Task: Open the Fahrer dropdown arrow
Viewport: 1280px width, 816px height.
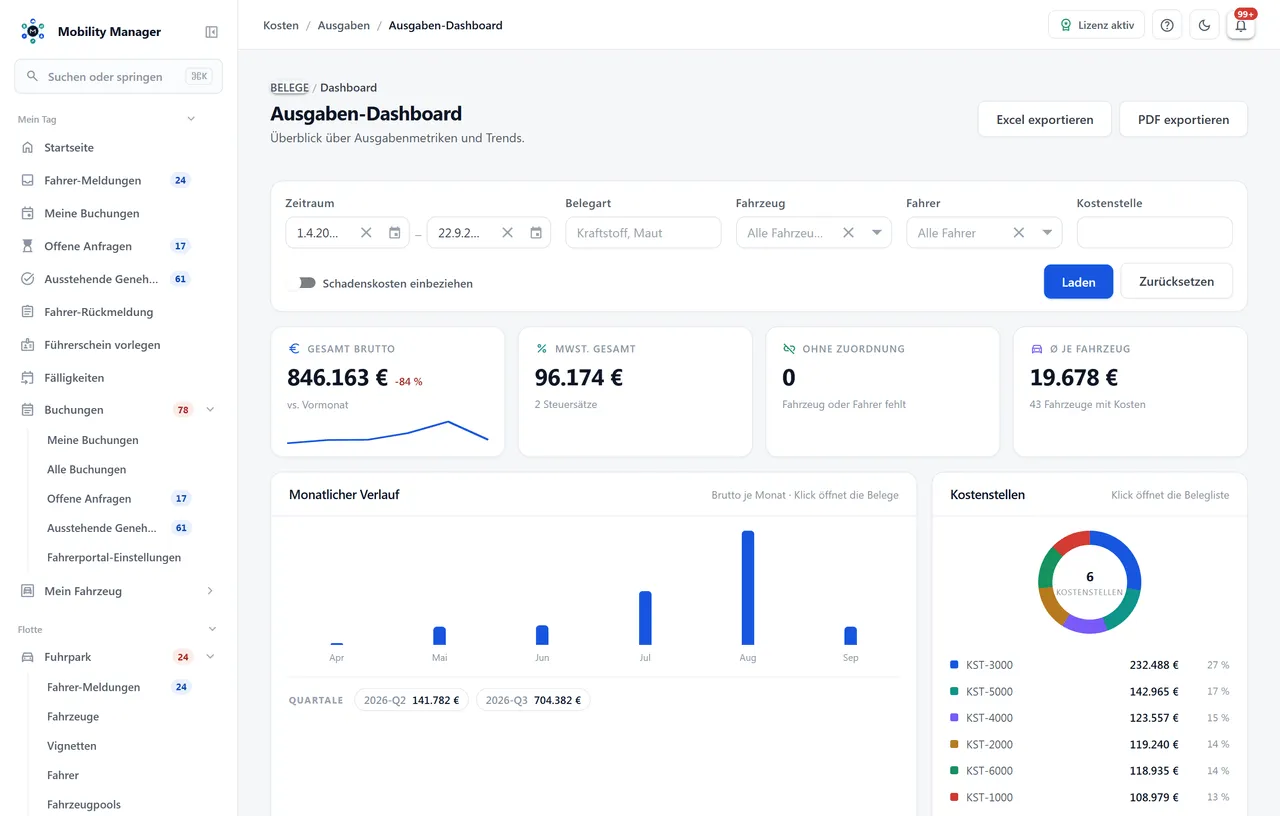Action: (1048, 233)
